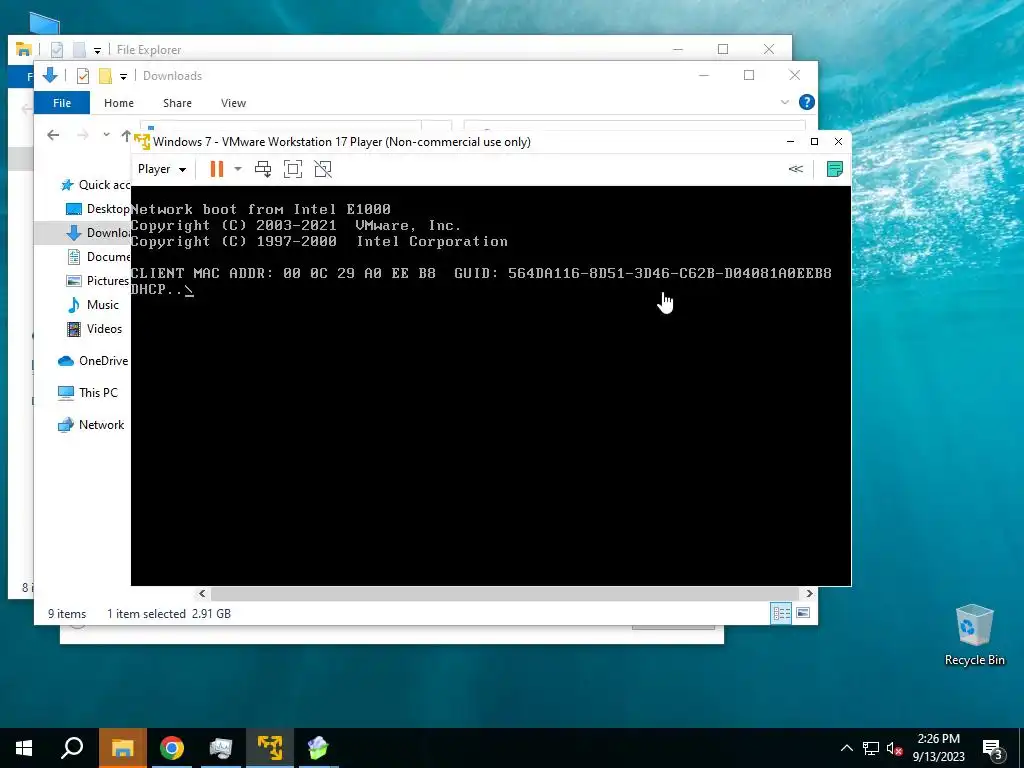This screenshot has height=768, width=1024.
Task: Collapse the VMware toolbar device icons
Action: (795, 169)
